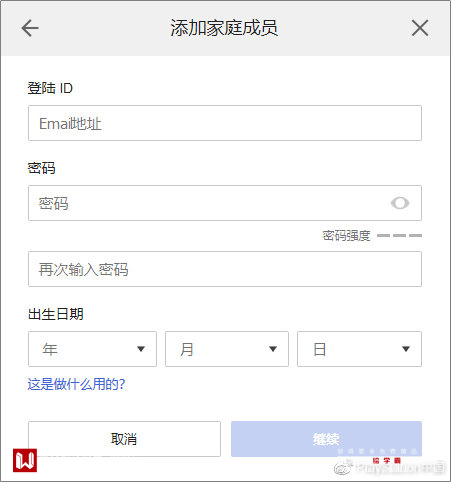Toggle password visibility eye icon

coord(400,203)
